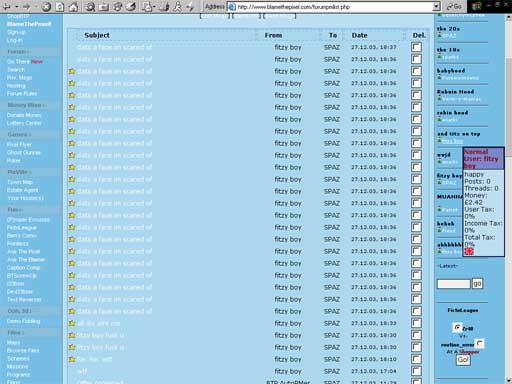Open Forum Rules in left sidebar
Screen dimensions: 512x384
click(22, 93)
